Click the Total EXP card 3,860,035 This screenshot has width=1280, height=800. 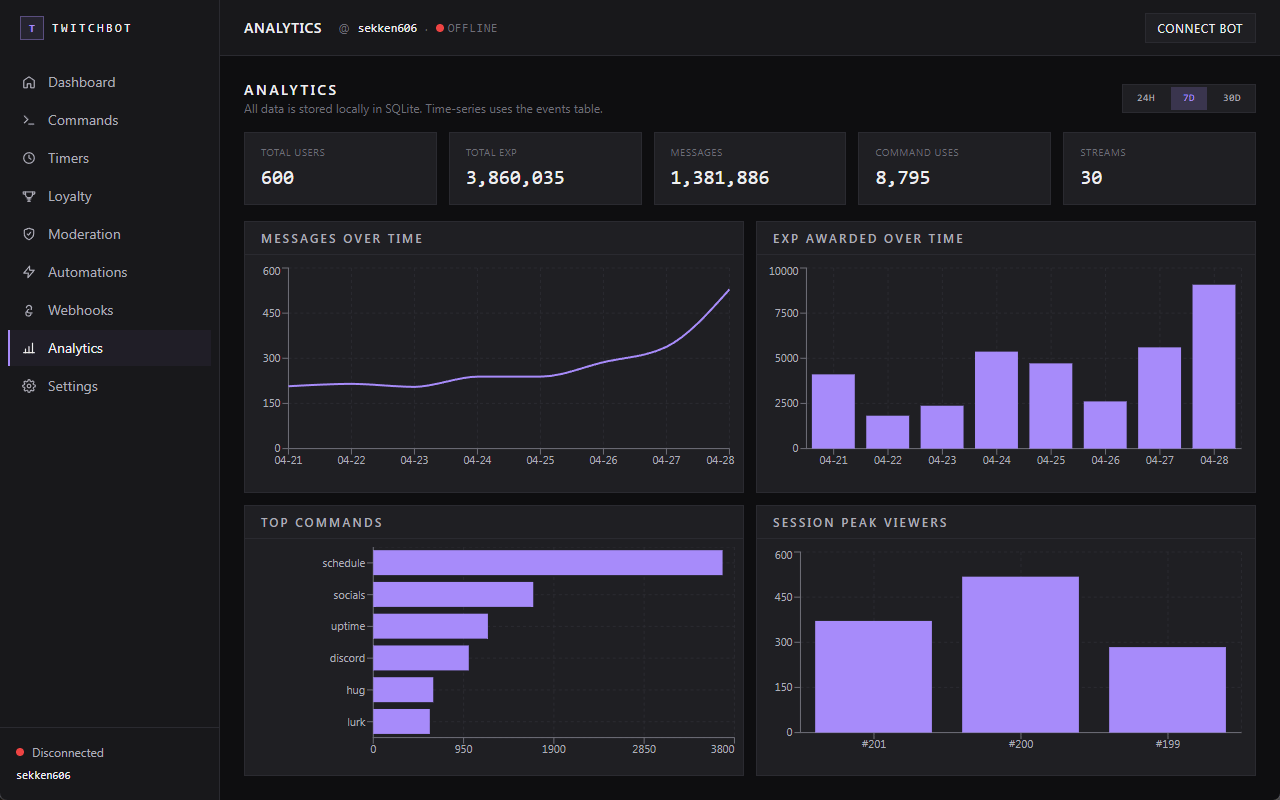(545, 169)
